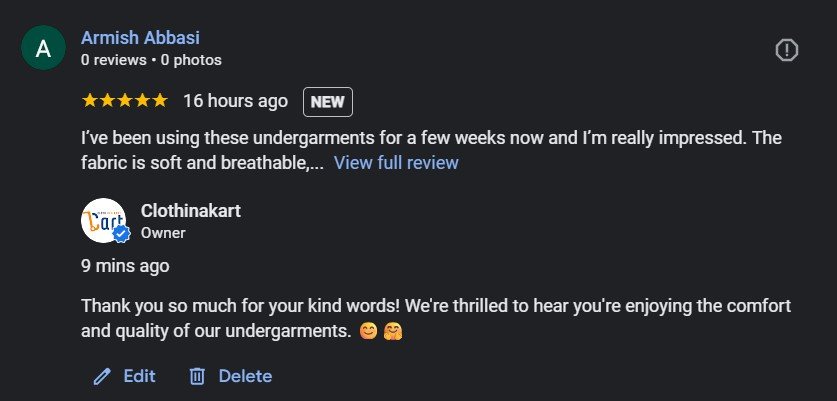
Task: Click the smiling face emoji in the reply
Action: [368, 329]
